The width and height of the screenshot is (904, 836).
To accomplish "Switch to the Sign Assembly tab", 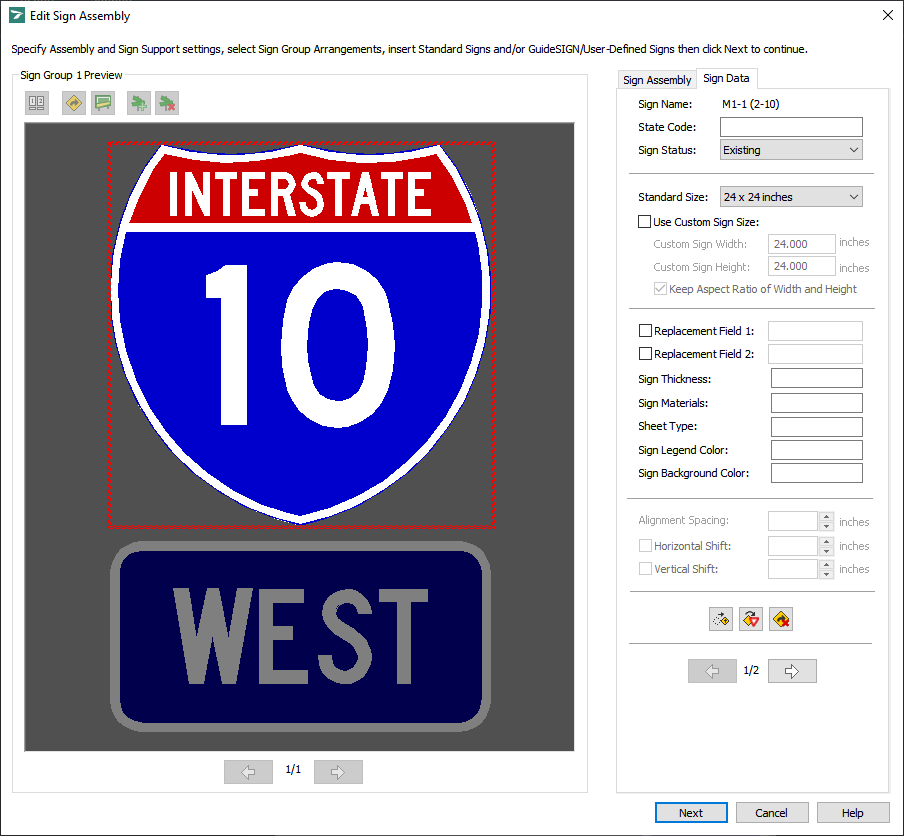I will click(657, 80).
